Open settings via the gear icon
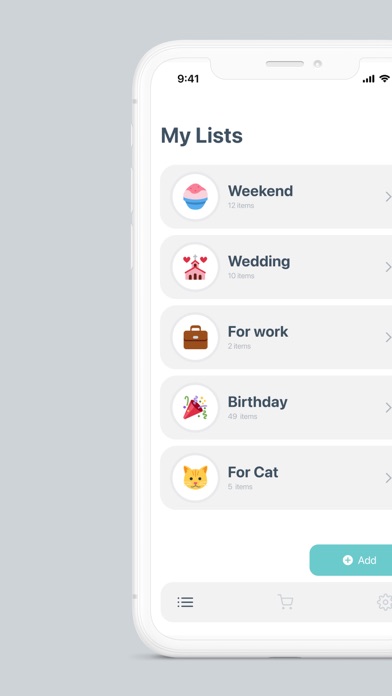Image resolution: width=392 pixels, height=696 pixels. point(384,602)
